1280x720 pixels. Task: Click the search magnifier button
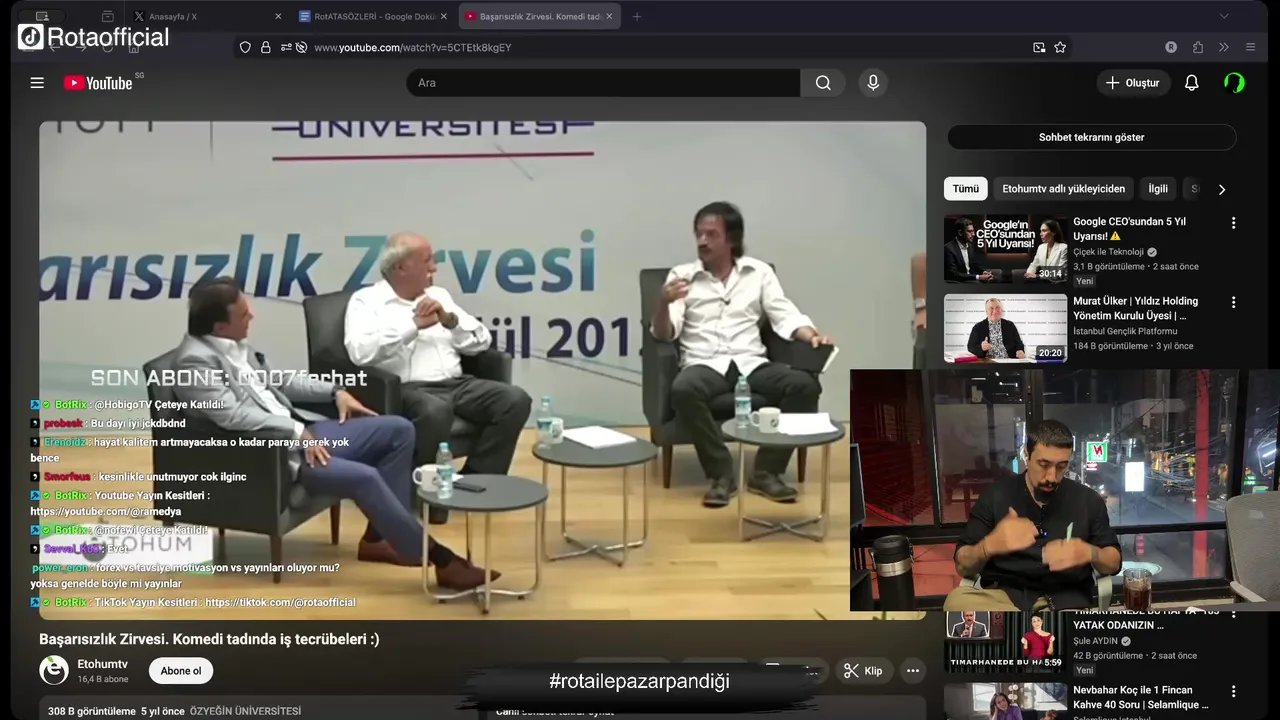(x=823, y=83)
